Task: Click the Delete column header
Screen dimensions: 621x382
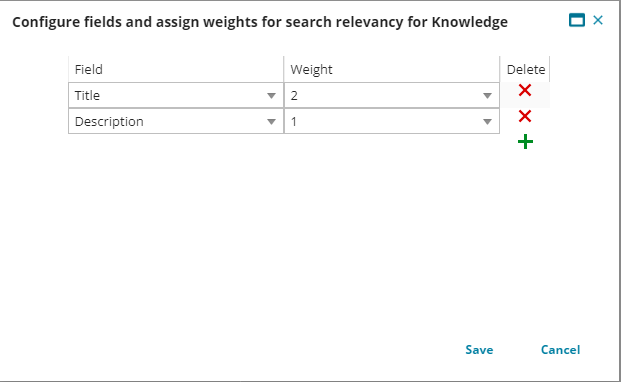Action: [526, 70]
